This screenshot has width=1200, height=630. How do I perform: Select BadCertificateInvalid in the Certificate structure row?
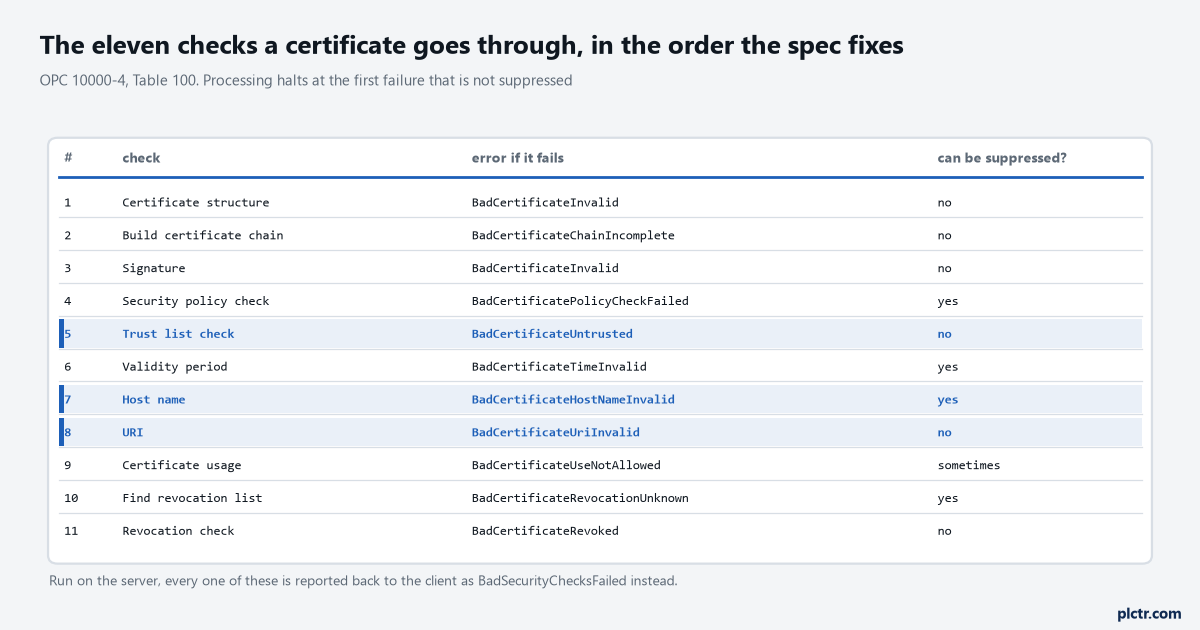(545, 202)
